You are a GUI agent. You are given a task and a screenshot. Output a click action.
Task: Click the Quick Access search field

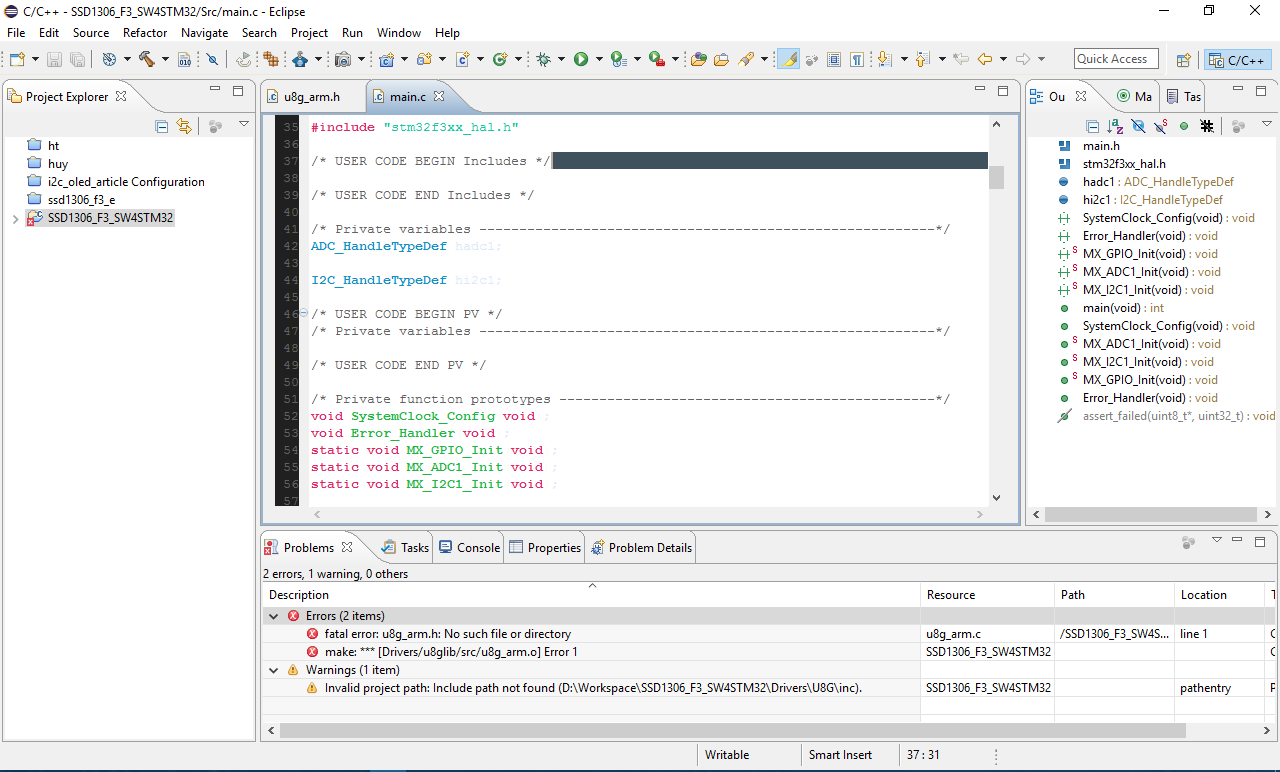coord(1115,59)
